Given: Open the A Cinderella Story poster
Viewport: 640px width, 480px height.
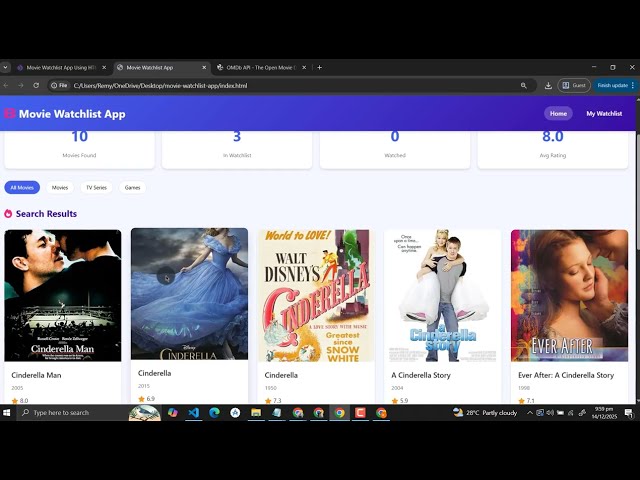Looking at the screenshot, I should (442, 296).
